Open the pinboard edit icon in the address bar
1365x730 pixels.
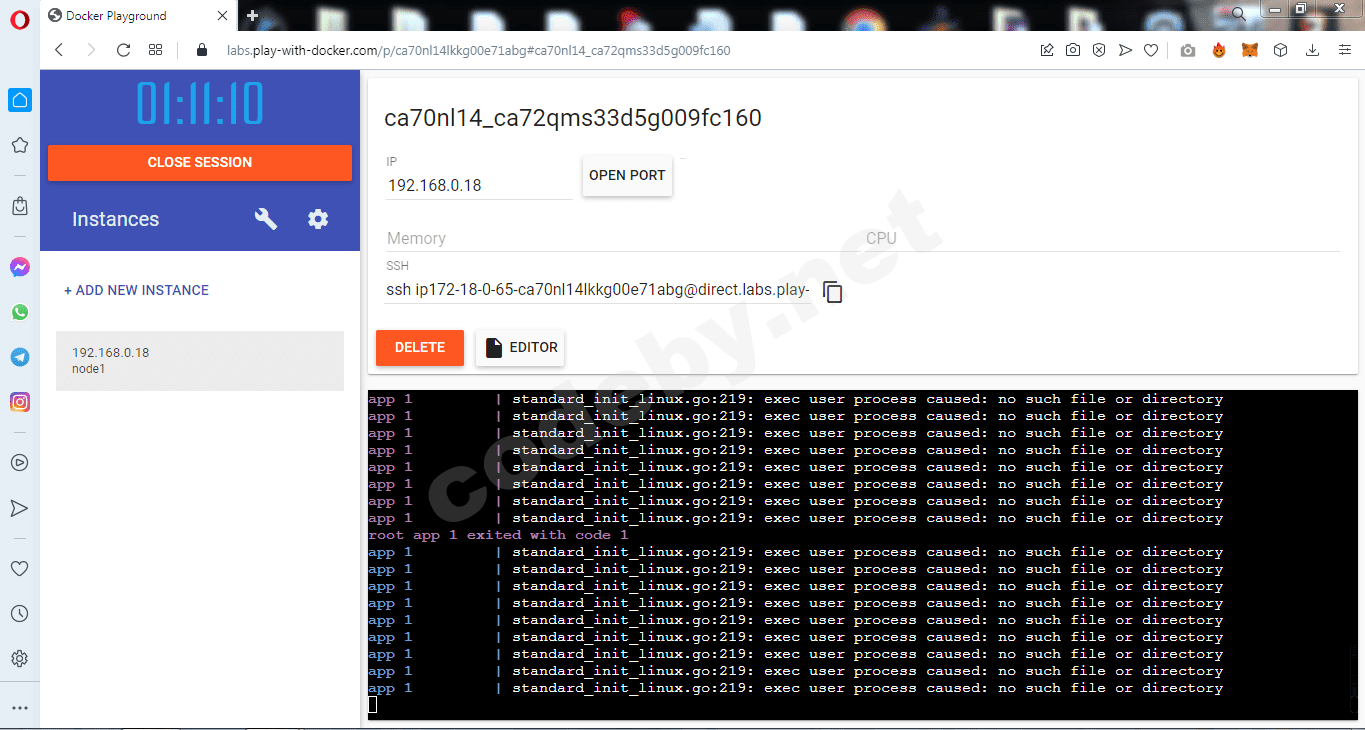(x=1047, y=50)
